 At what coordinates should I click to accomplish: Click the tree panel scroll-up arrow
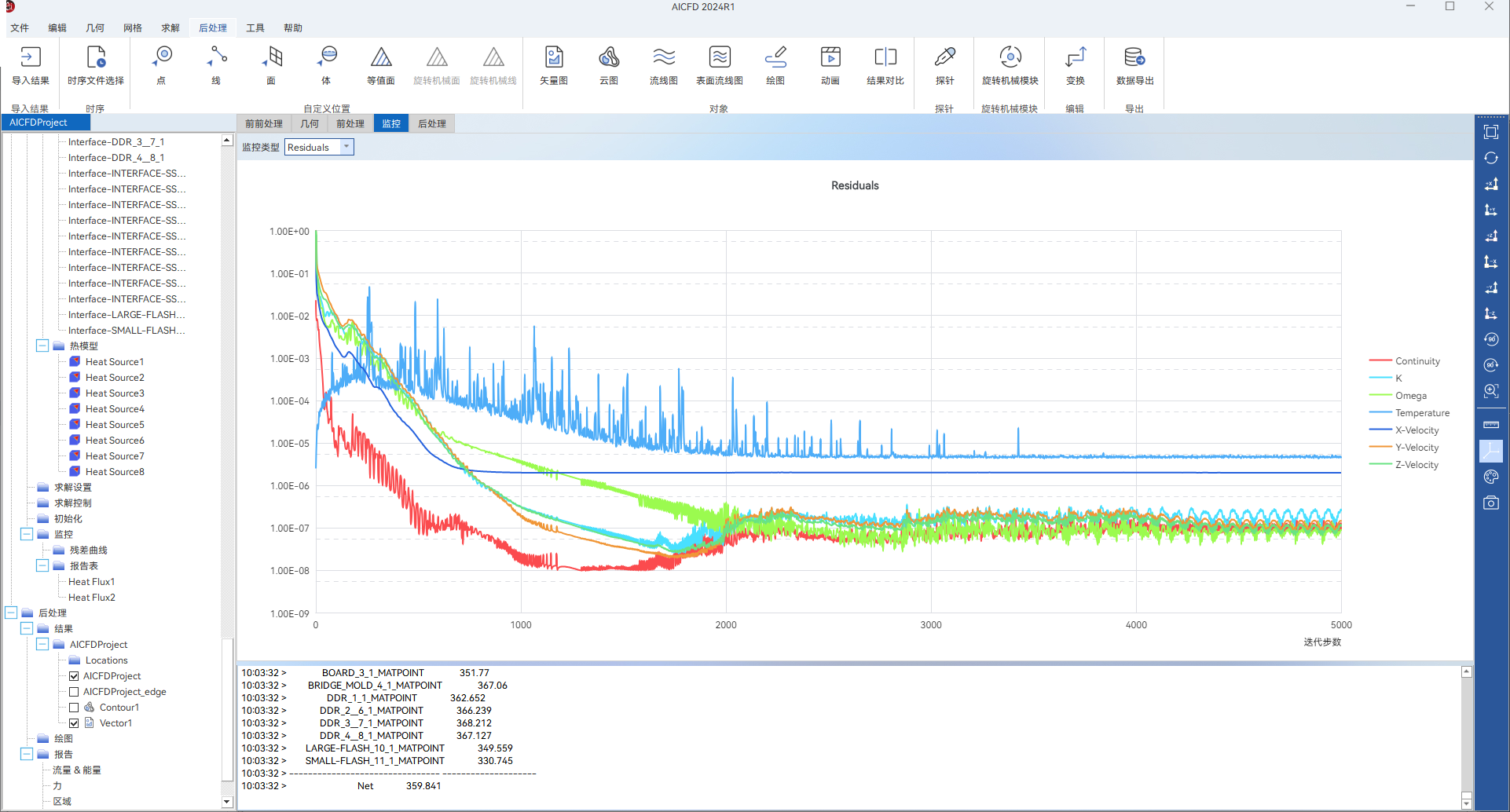pos(227,141)
